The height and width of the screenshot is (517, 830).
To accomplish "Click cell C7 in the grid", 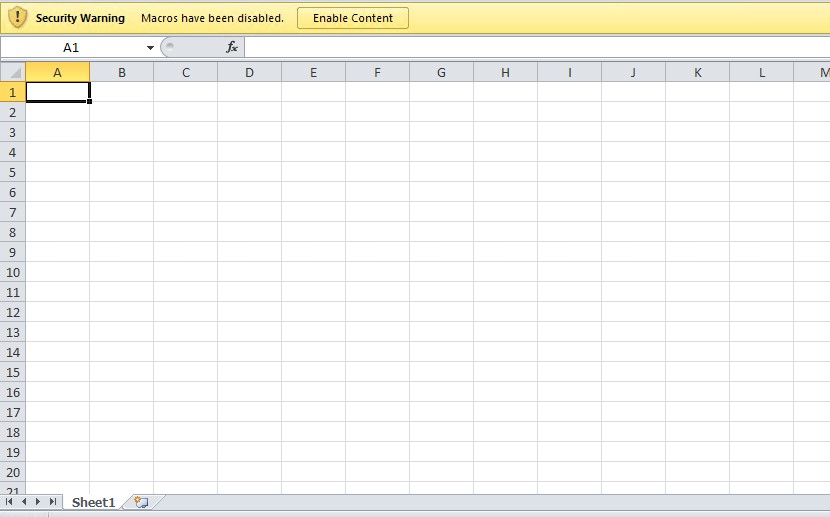I will tap(185, 212).
